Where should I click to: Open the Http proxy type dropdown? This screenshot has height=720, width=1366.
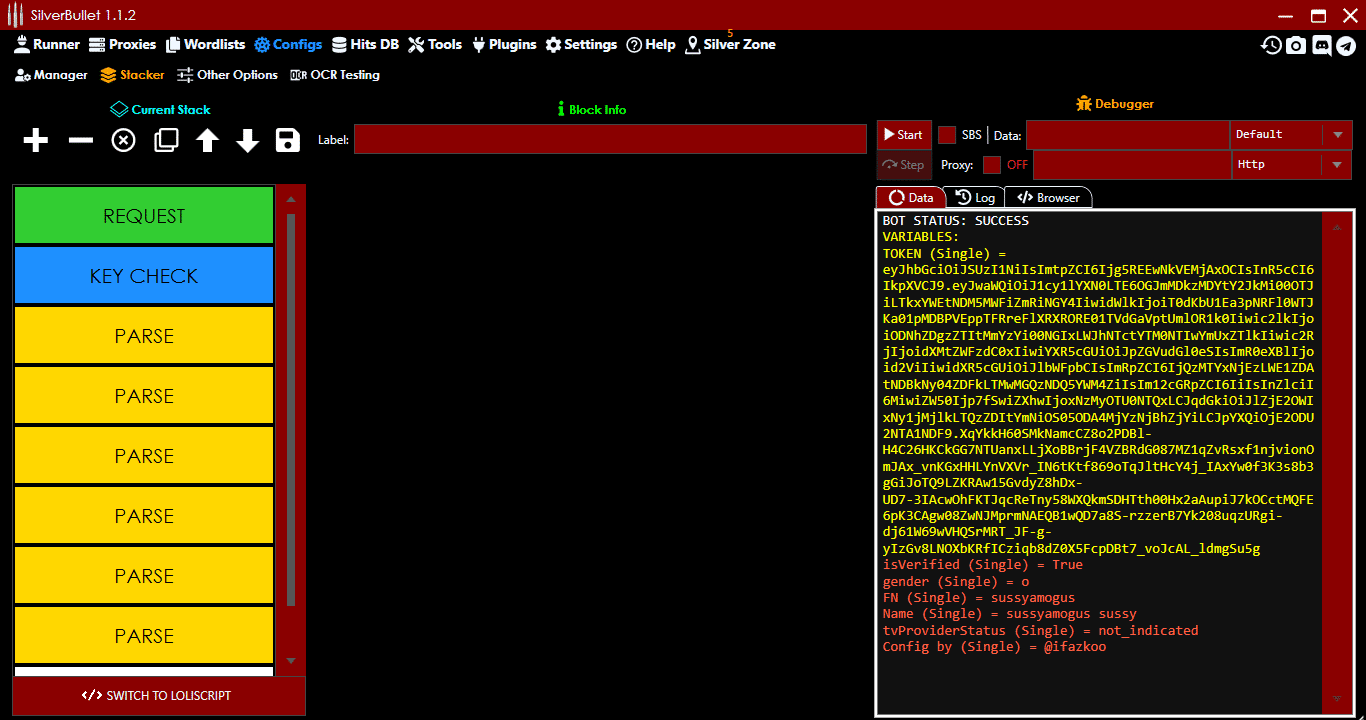pos(1290,165)
